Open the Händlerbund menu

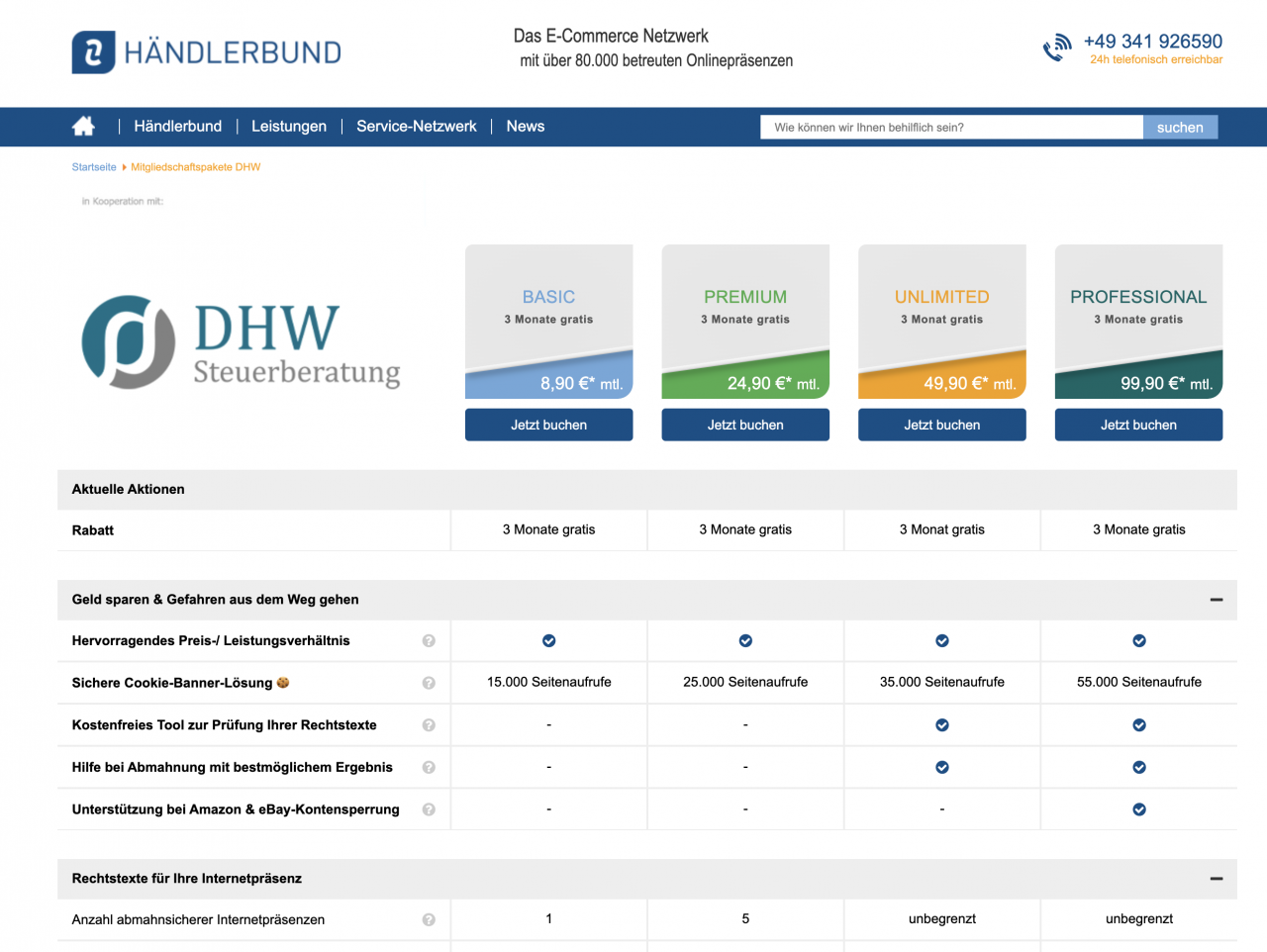pyautogui.click(x=178, y=126)
